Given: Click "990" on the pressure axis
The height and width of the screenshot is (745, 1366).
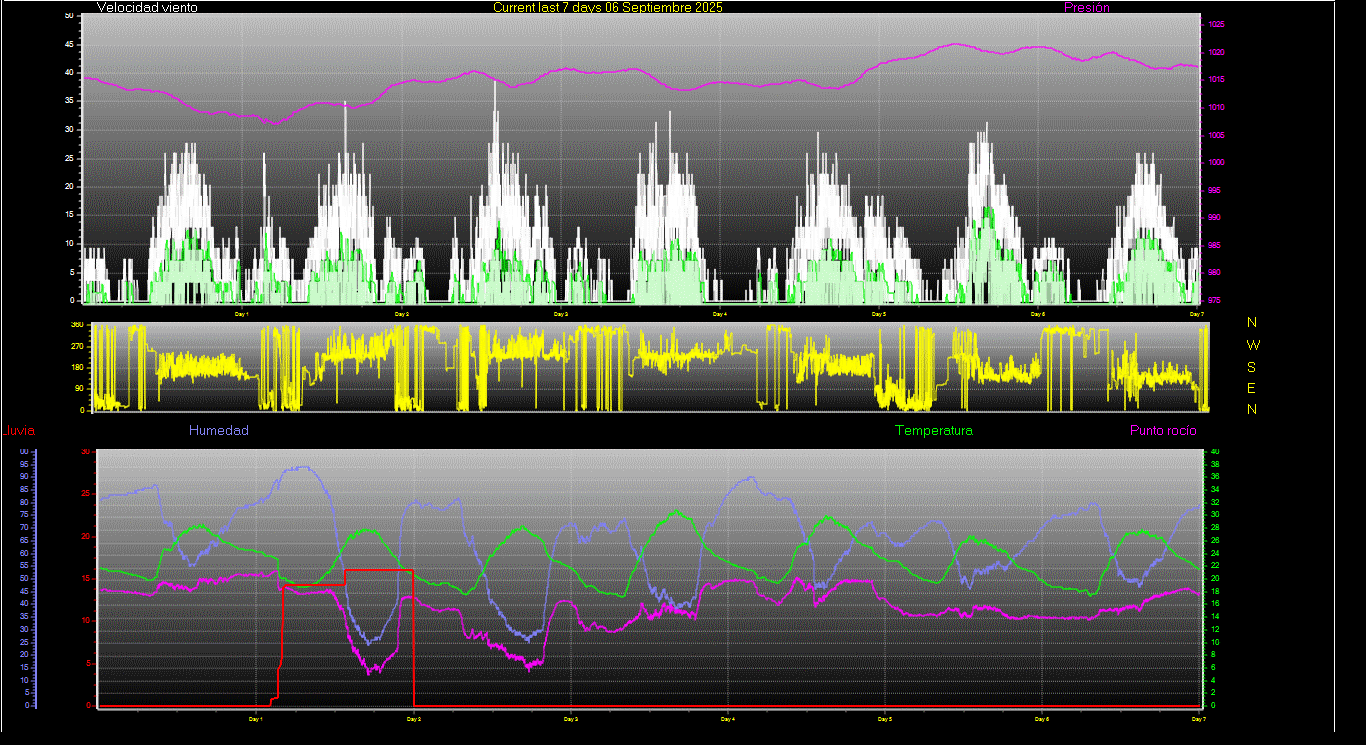Looking at the screenshot, I should (1215, 217).
